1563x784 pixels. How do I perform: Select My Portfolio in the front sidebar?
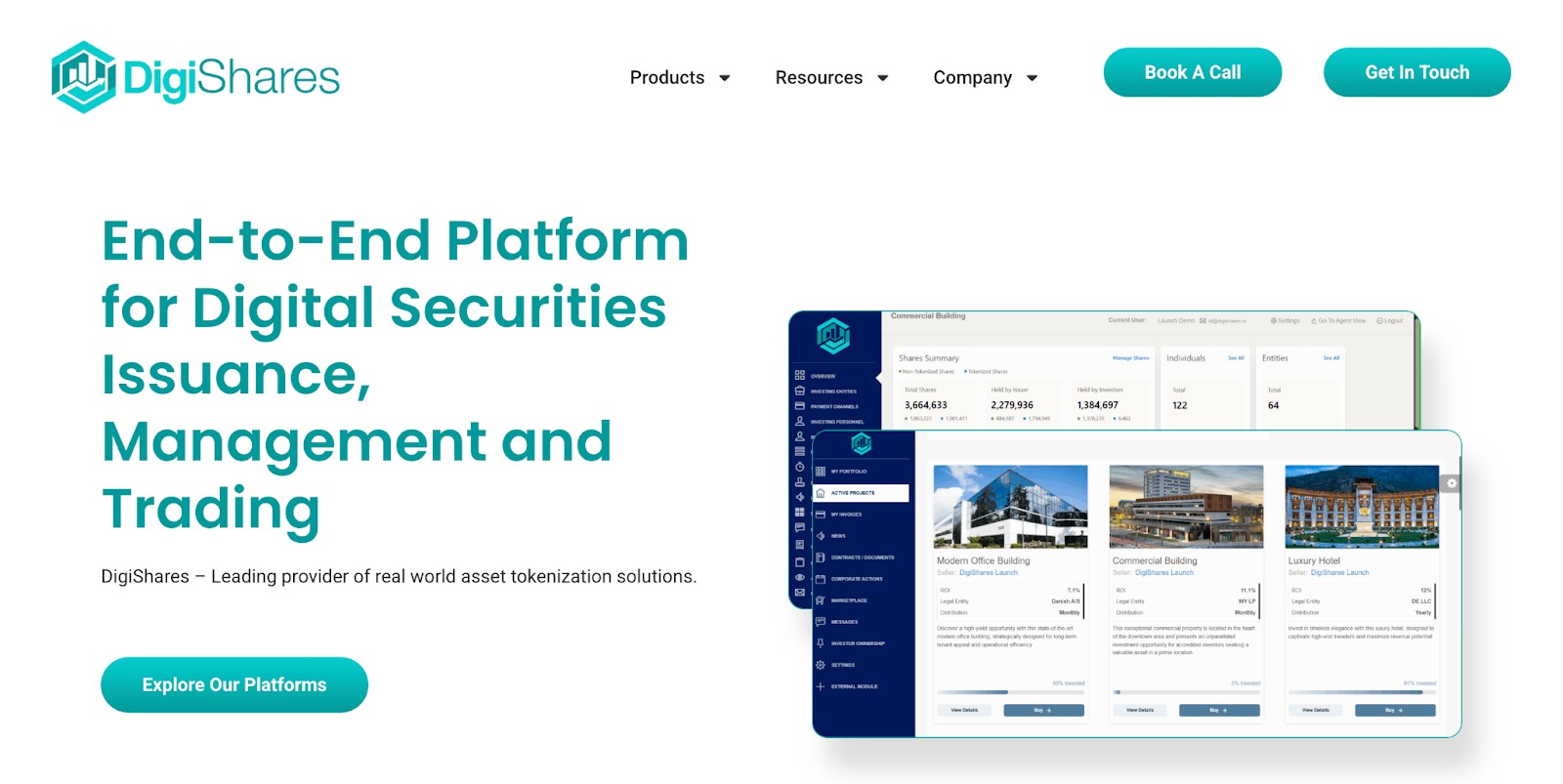coord(849,472)
